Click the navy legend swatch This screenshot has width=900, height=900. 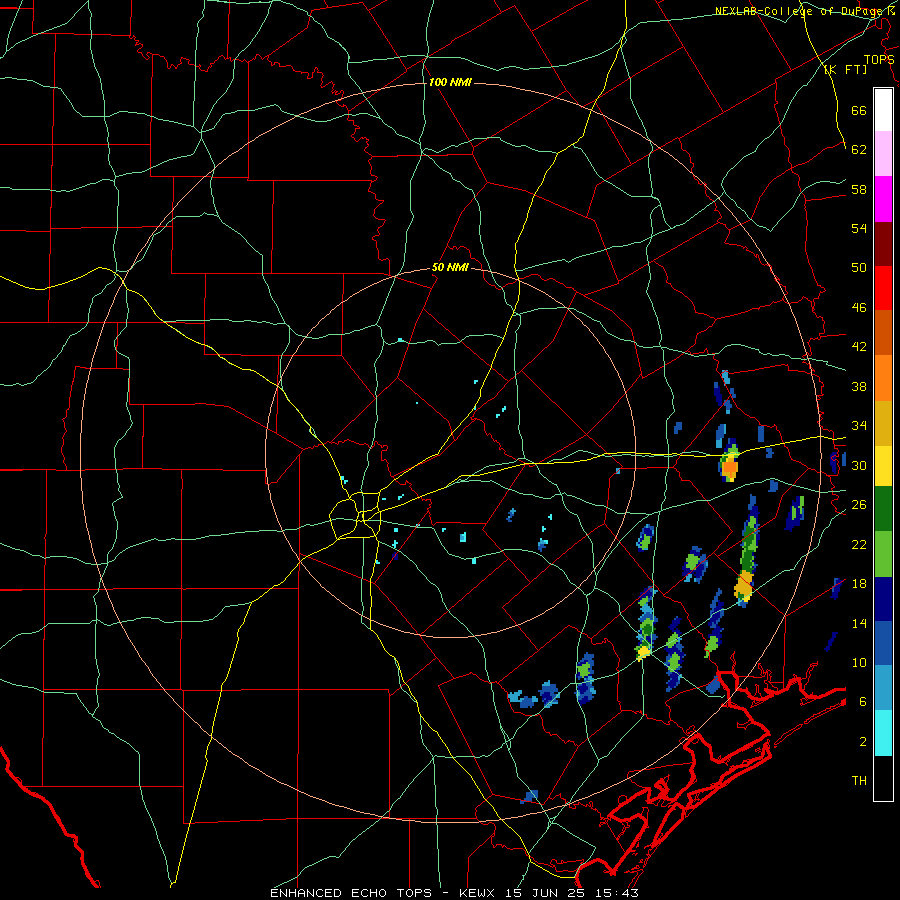(x=883, y=599)
